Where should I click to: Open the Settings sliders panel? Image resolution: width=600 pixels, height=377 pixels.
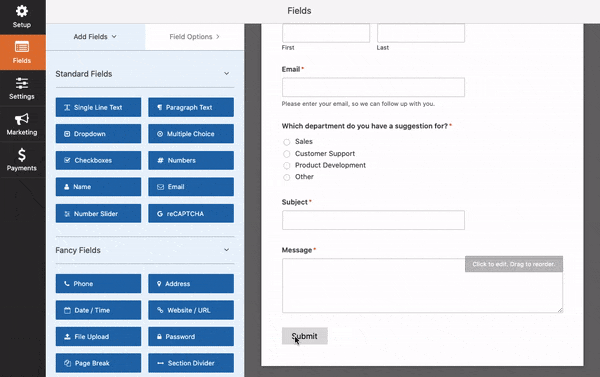pos(22,88)
